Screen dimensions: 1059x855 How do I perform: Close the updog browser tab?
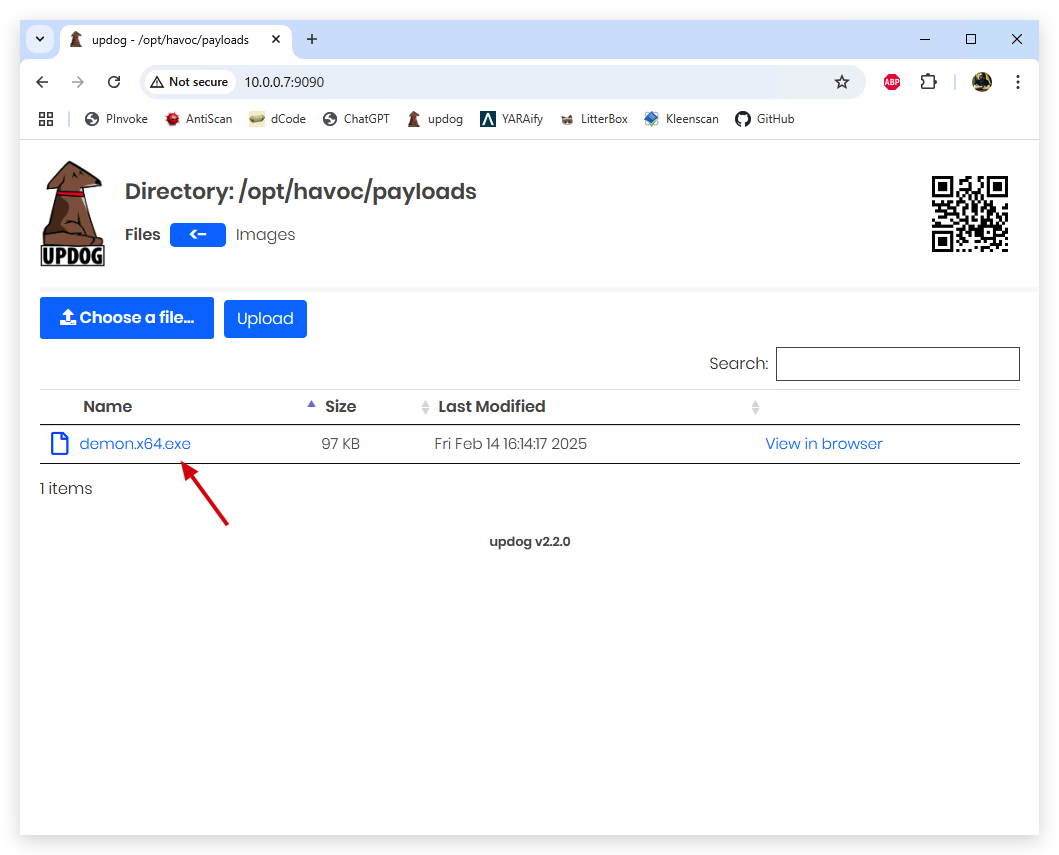pyautogui.click(x=276, y=40)
